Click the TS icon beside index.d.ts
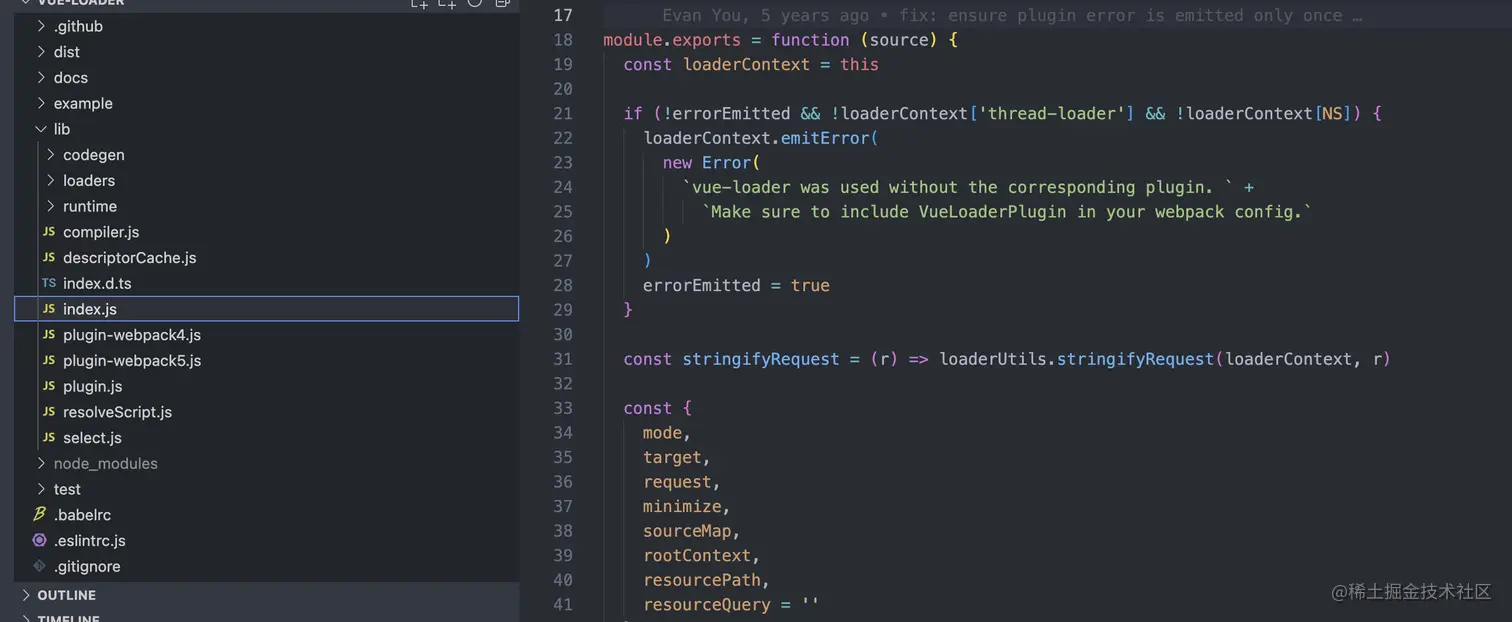Screen dimensions: 1512x622 click(48, 284)
